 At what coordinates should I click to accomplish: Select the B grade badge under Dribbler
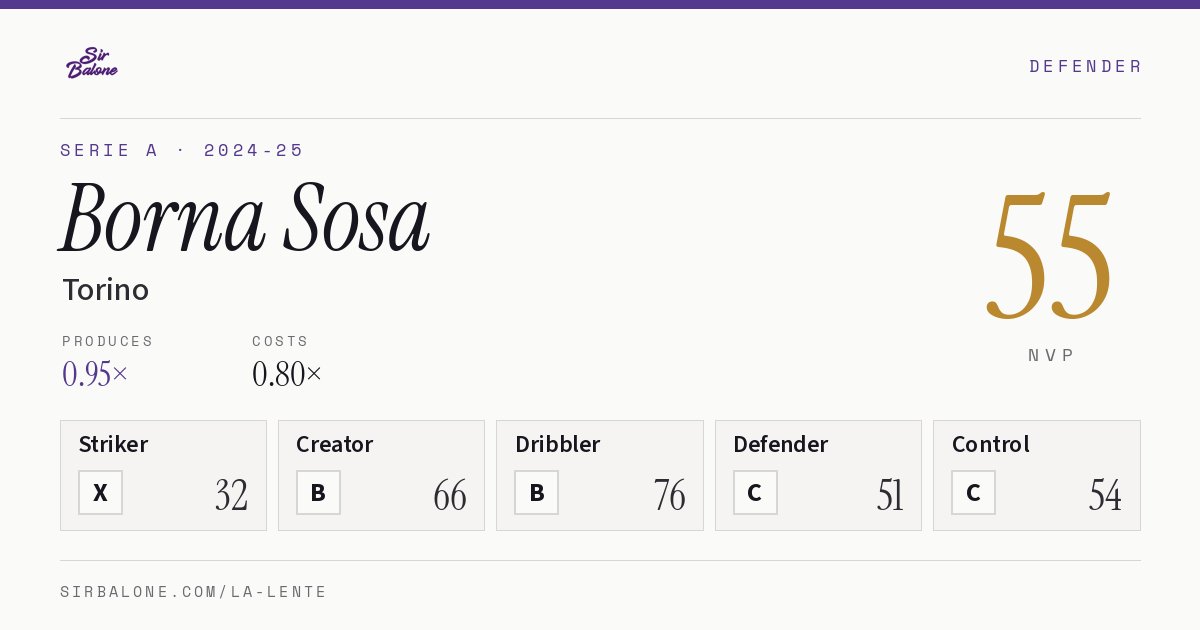click(x=536, y=492)
